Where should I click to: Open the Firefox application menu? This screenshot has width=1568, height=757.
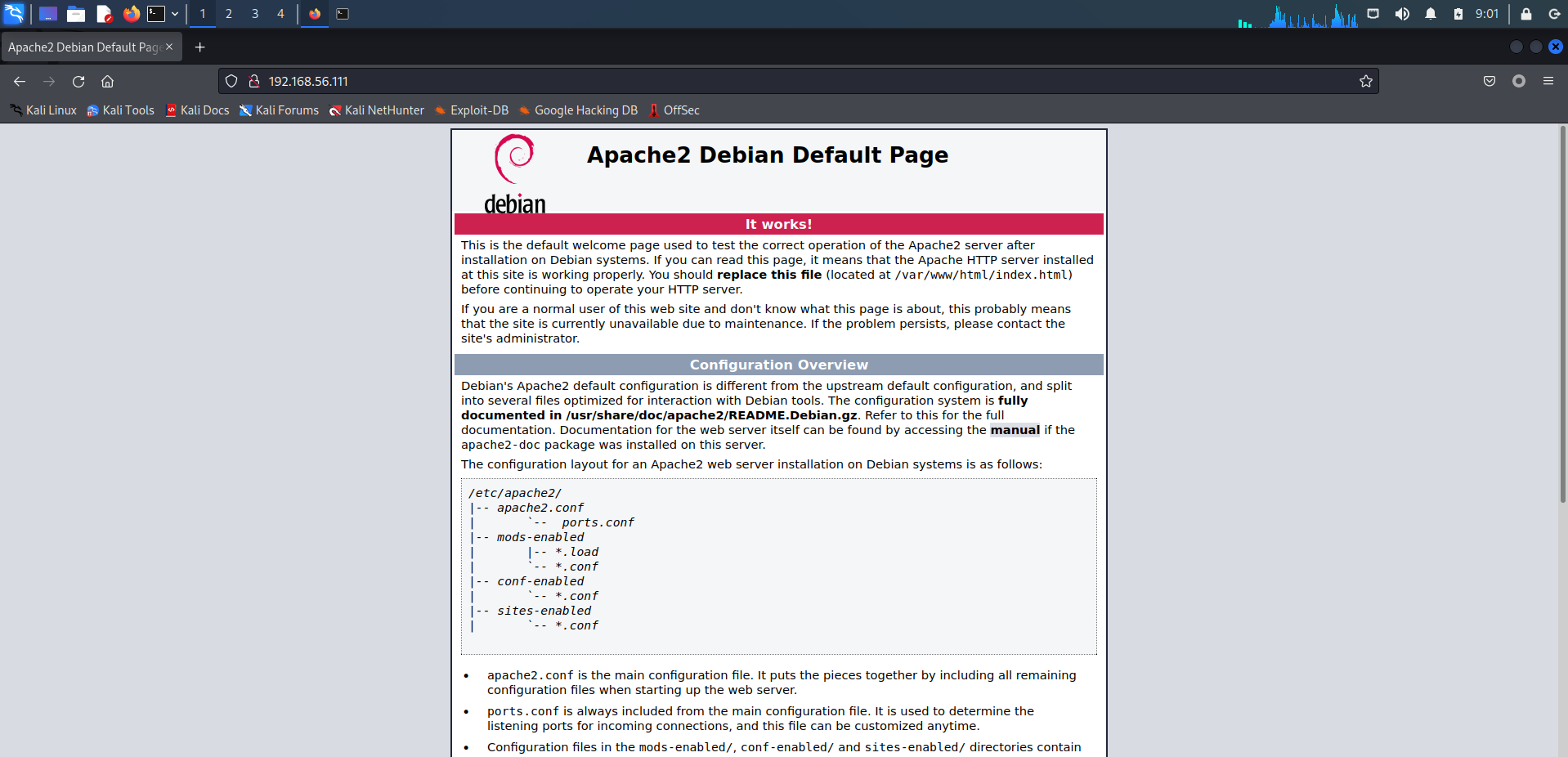click(1548, 81)
